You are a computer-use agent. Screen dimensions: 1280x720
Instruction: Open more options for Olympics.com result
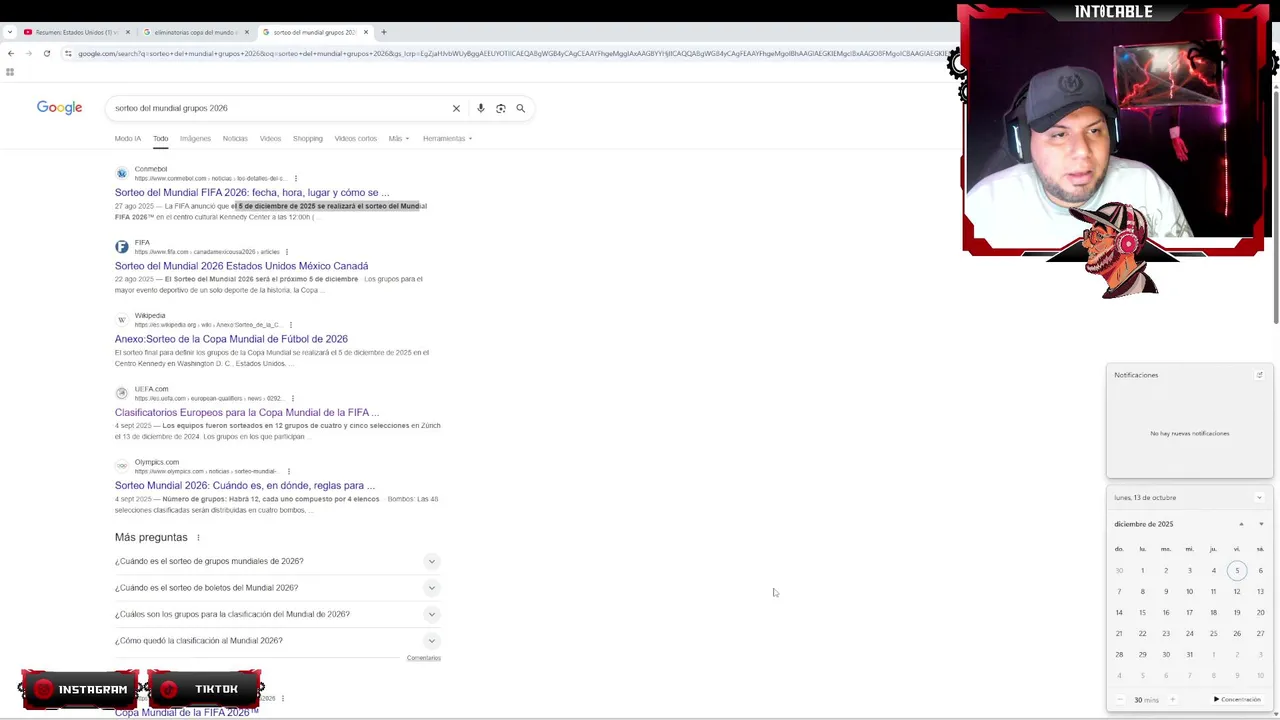(x=289, y=471)
